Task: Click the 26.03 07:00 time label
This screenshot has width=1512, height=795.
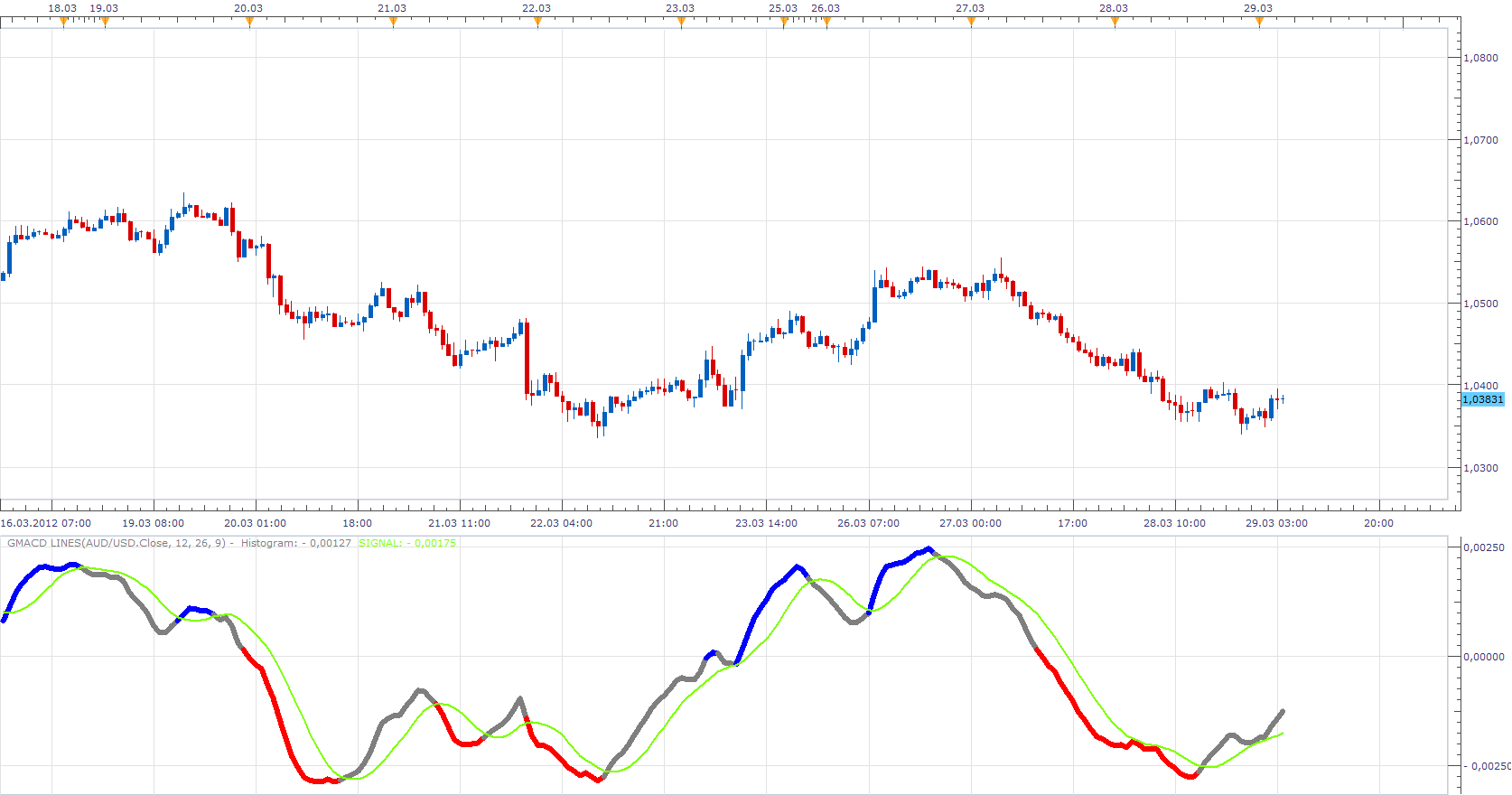Action: (869, 523)
